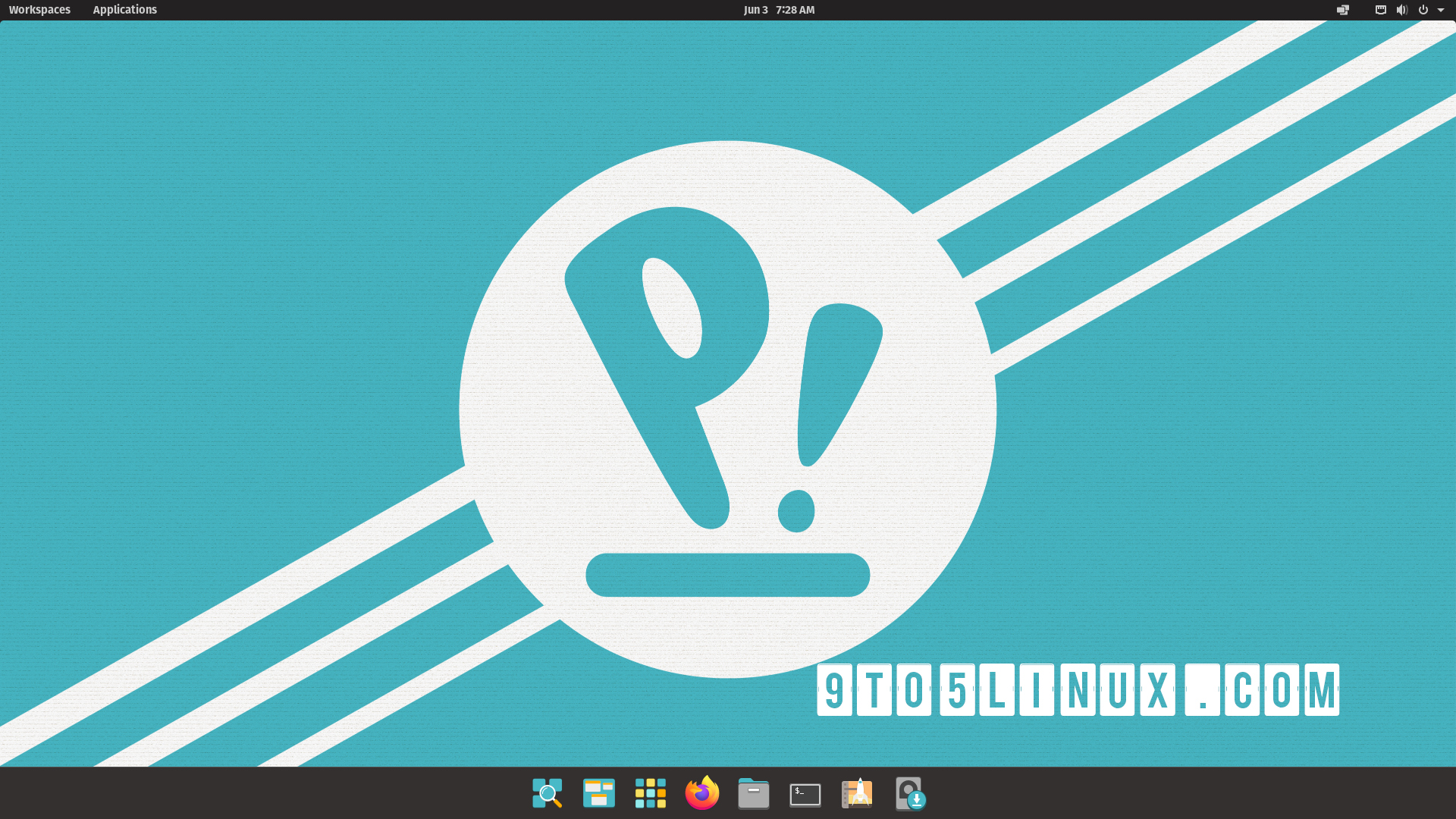Open the Workspaces menu

pos(39,10)
